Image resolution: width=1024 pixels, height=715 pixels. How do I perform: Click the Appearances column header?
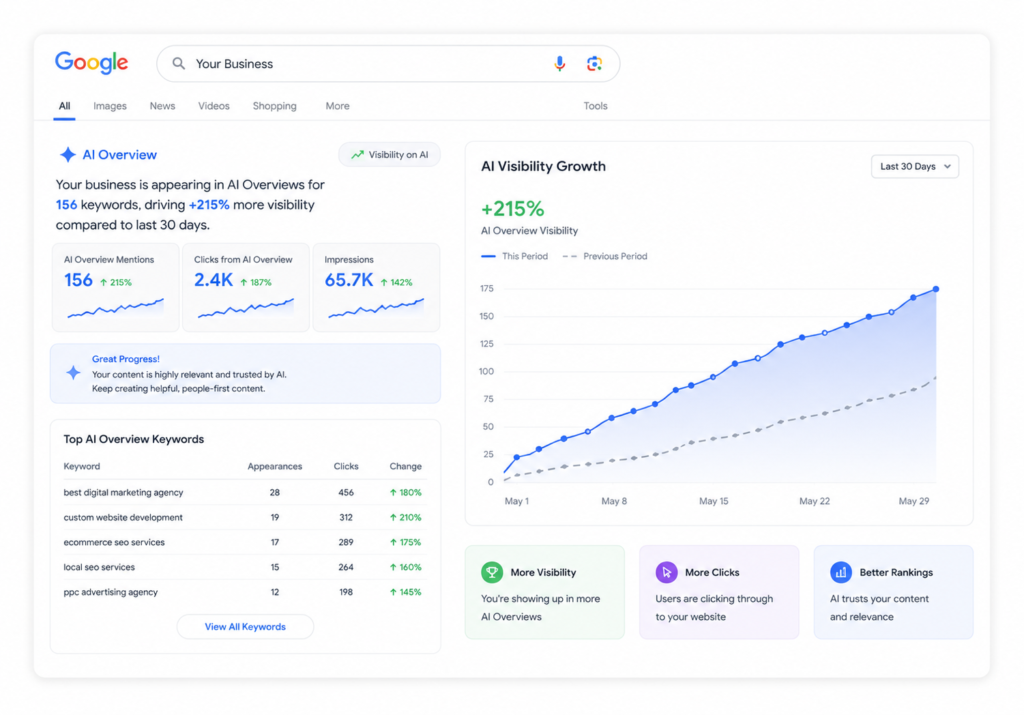274,466
